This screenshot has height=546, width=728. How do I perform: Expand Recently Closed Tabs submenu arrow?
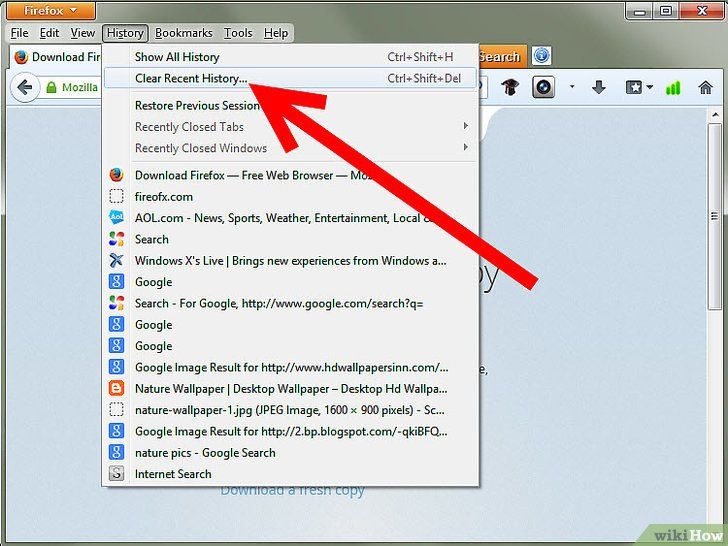click(x=465, y=126)
